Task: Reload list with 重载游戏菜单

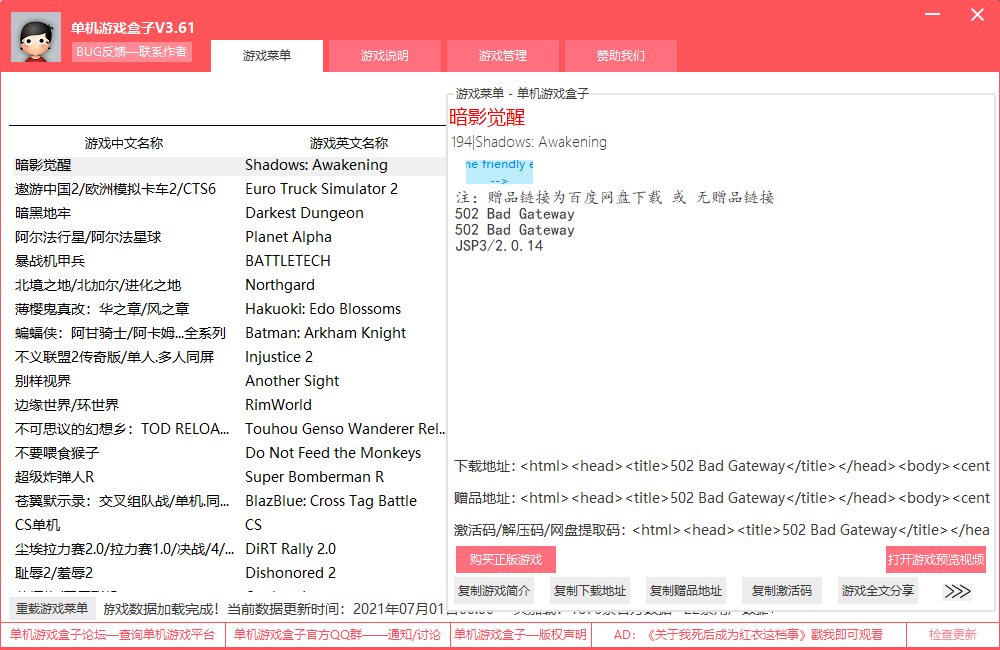Action: [x=51, y=608]
